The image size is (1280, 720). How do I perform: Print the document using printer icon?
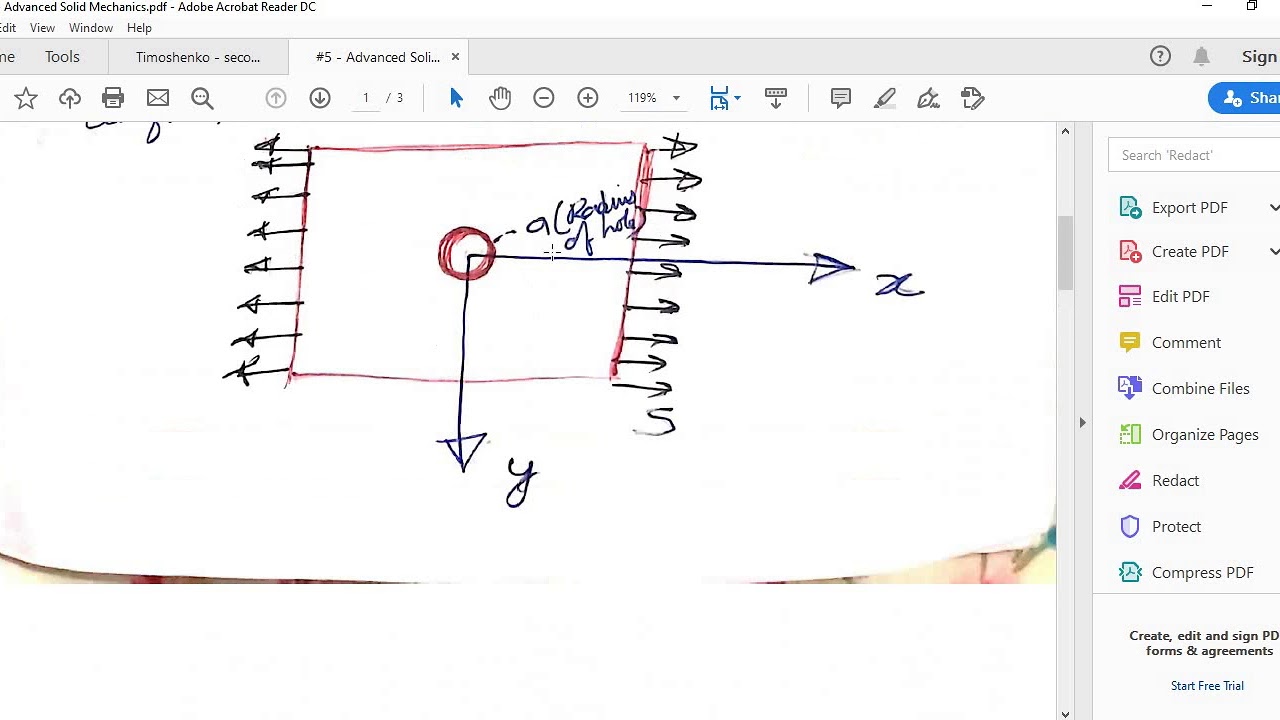click(x=113, y=98)
